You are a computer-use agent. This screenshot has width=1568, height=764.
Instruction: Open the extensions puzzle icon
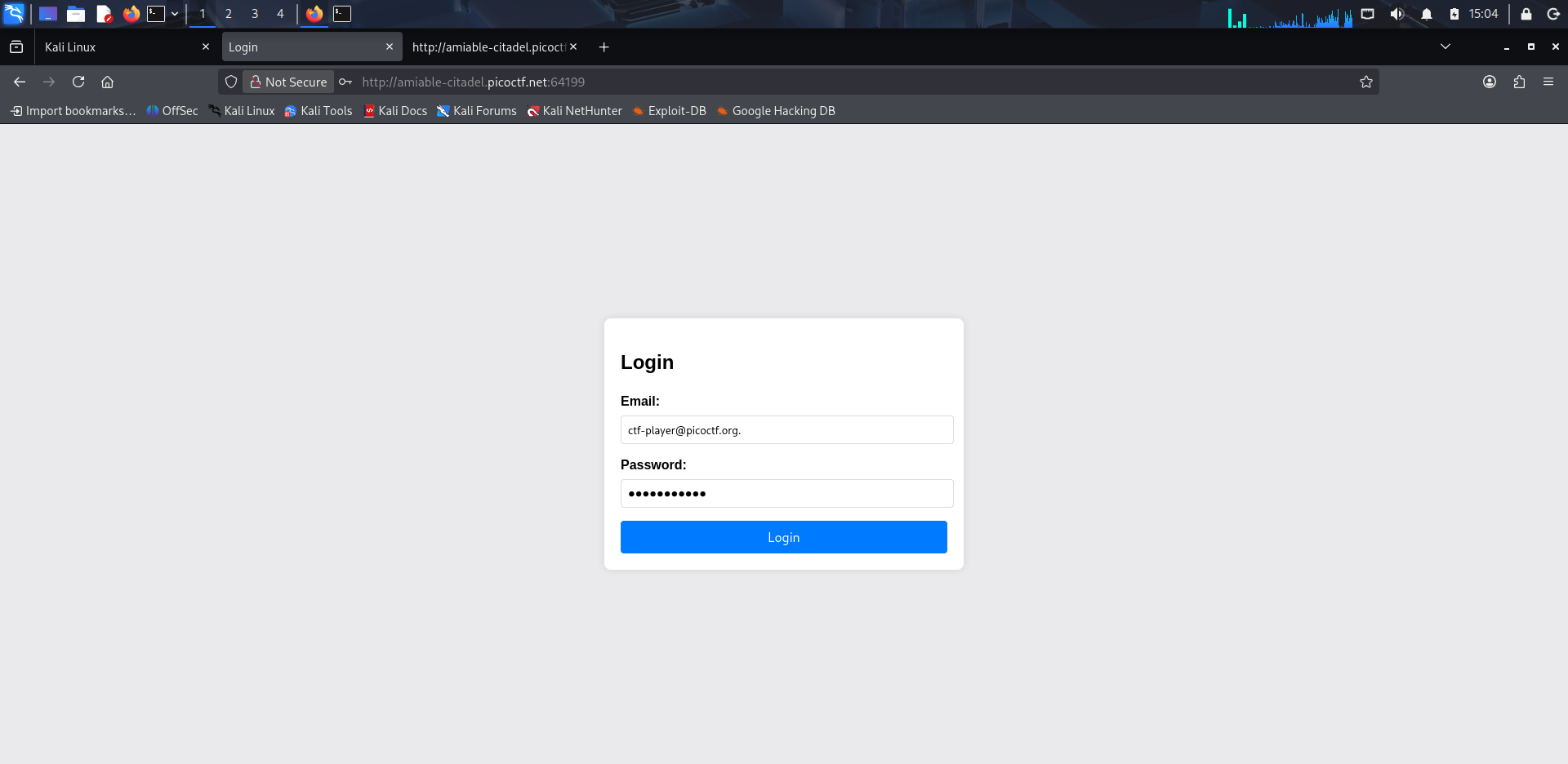1519,82
